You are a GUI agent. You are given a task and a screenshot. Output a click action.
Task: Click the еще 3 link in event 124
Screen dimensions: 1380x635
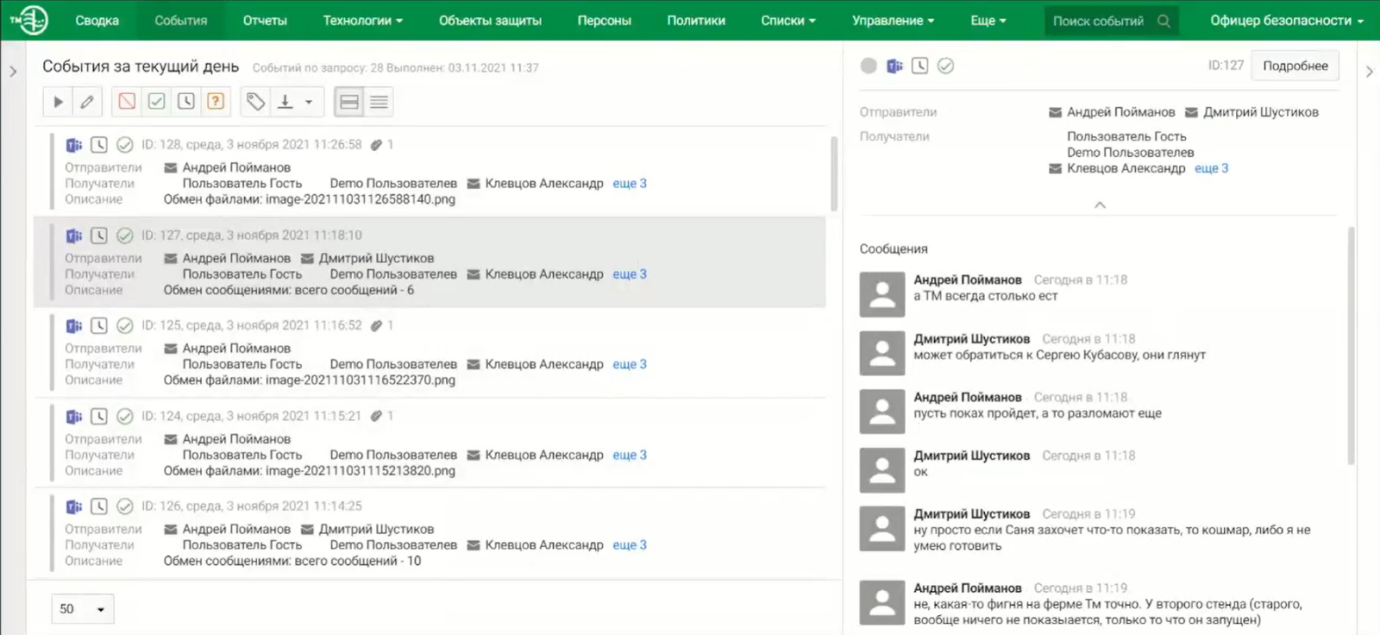coord(629,455)
